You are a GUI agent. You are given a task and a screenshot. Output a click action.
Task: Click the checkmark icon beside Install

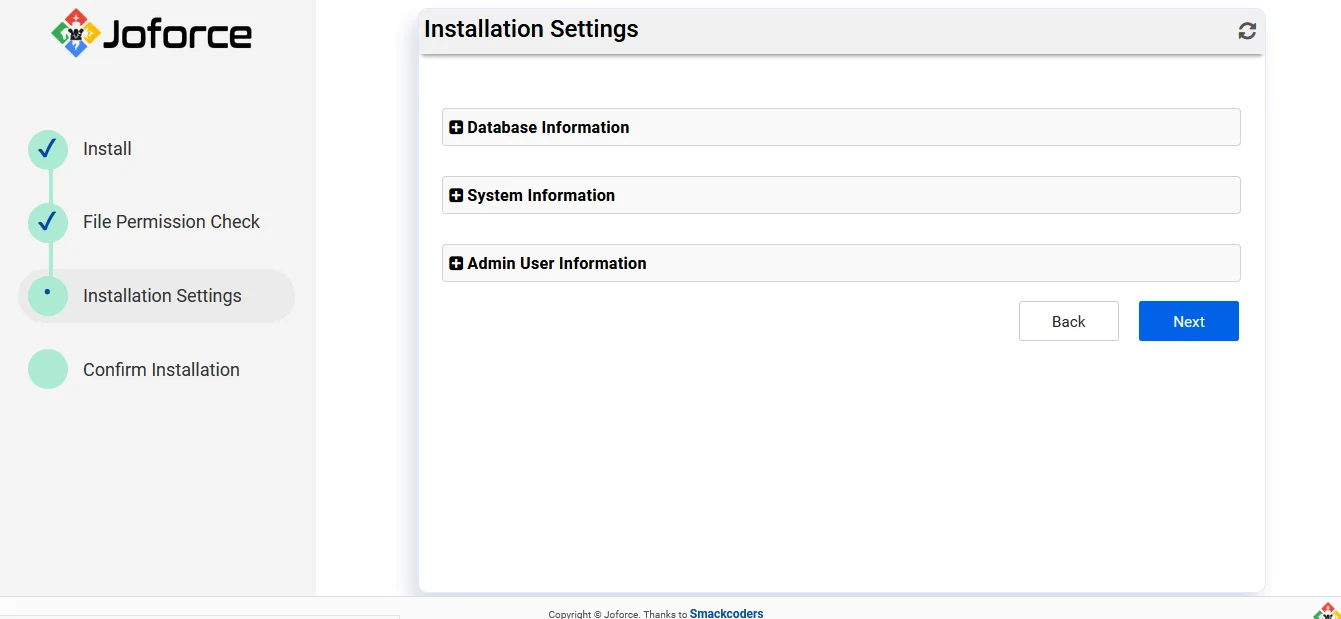pyautogui.click(x=47, y=148)
